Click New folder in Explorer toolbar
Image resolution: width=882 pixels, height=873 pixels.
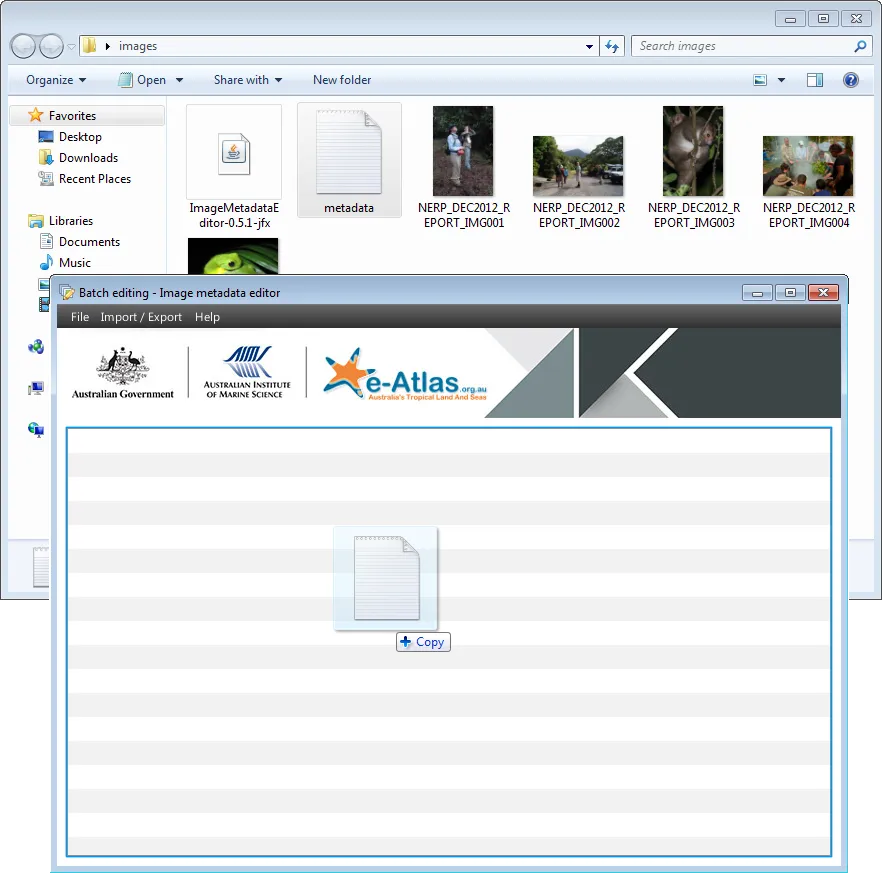click(342, 80)
